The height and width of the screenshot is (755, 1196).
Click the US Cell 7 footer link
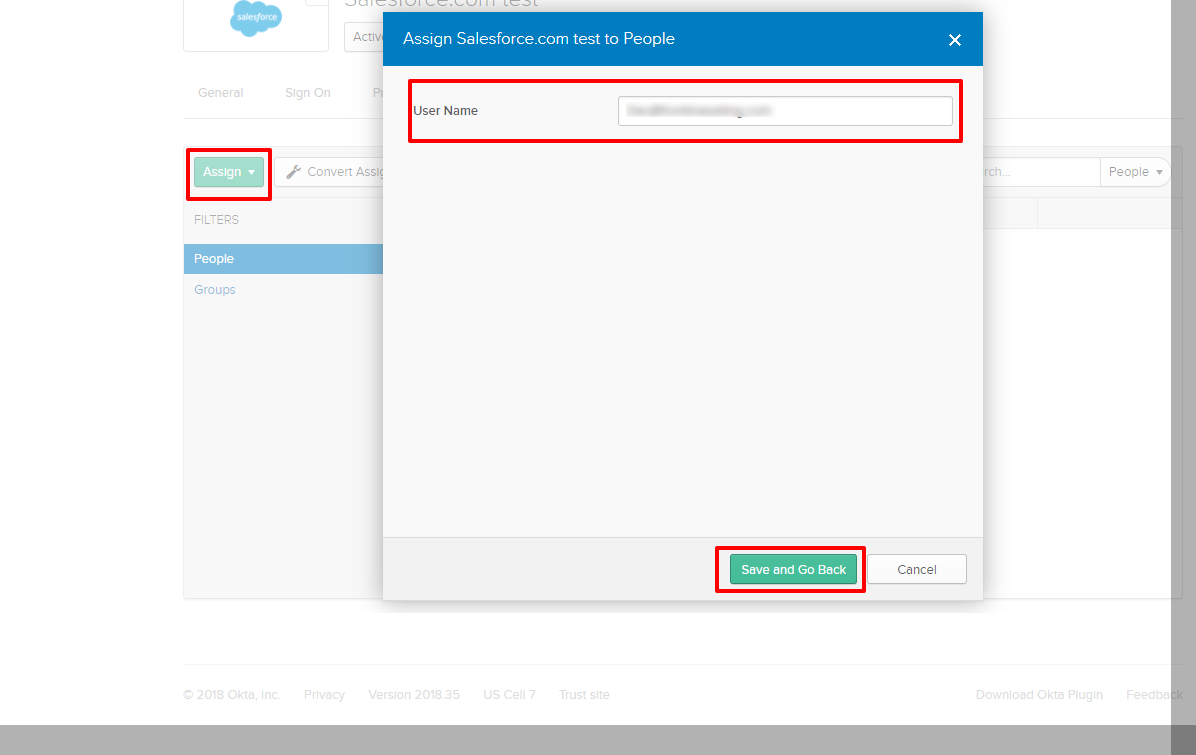[x=509, y=695]
